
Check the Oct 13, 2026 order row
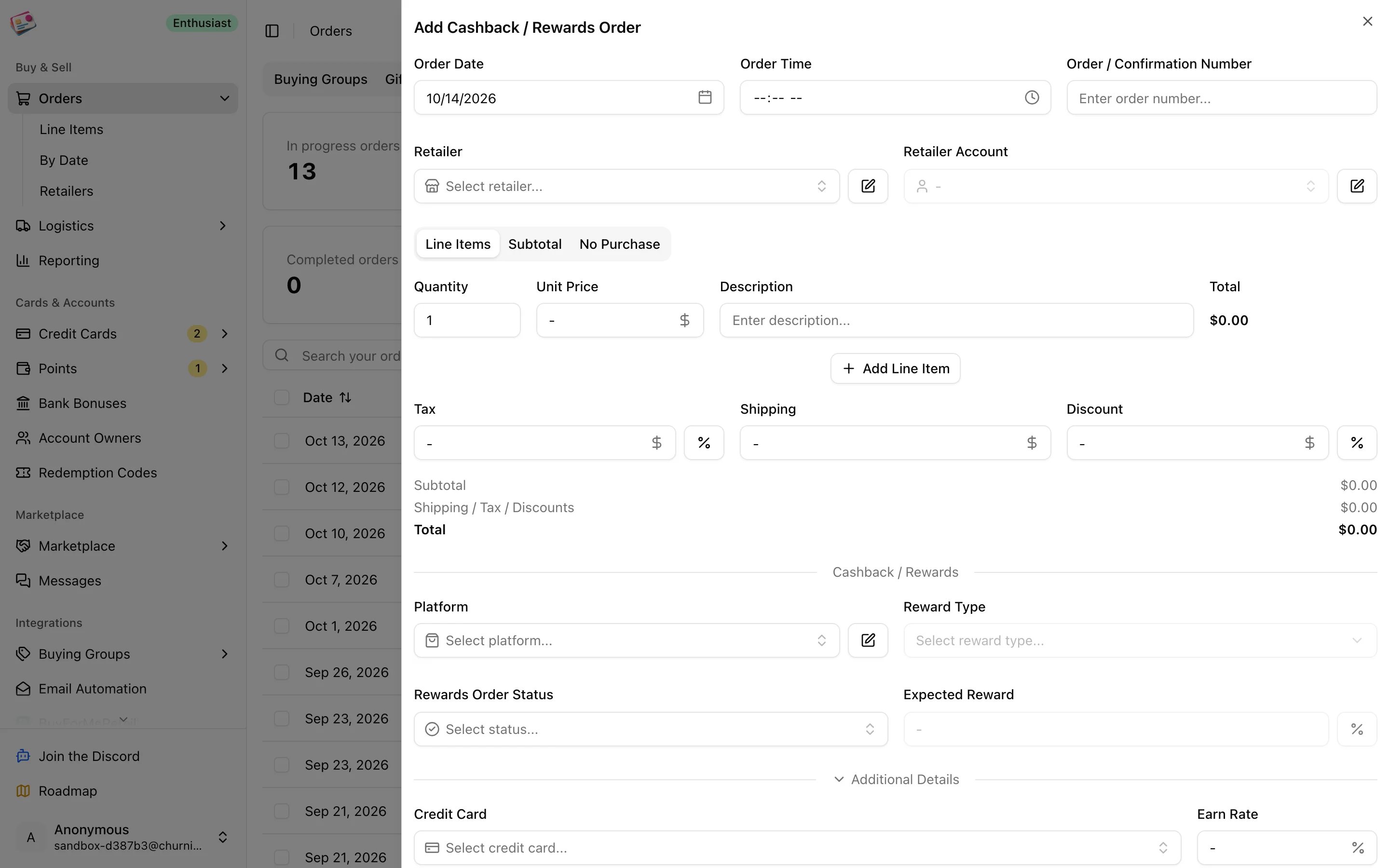(x=281, y=441)
